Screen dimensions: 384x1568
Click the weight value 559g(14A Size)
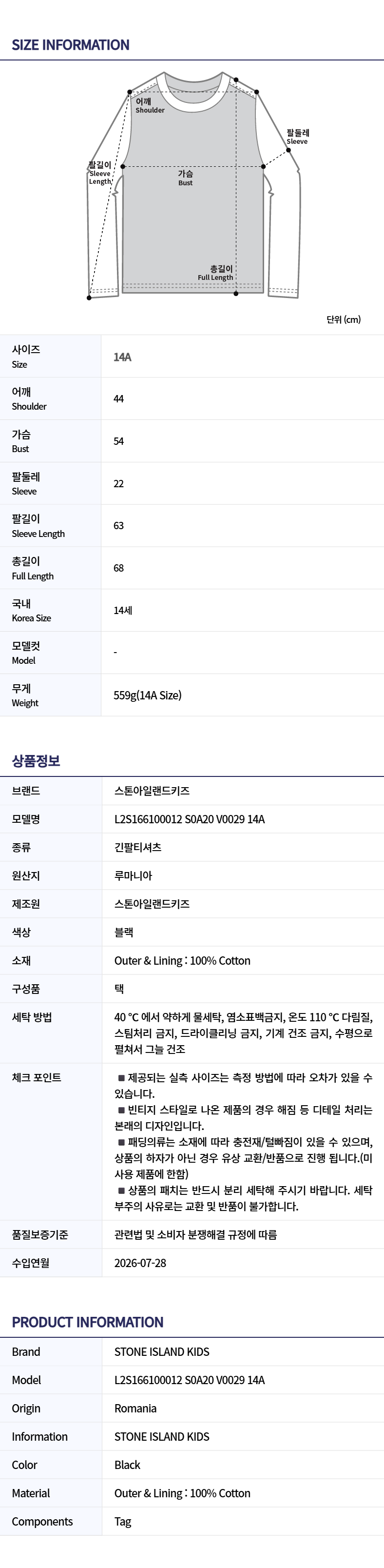pyautogui.click(x=147, y=695)
